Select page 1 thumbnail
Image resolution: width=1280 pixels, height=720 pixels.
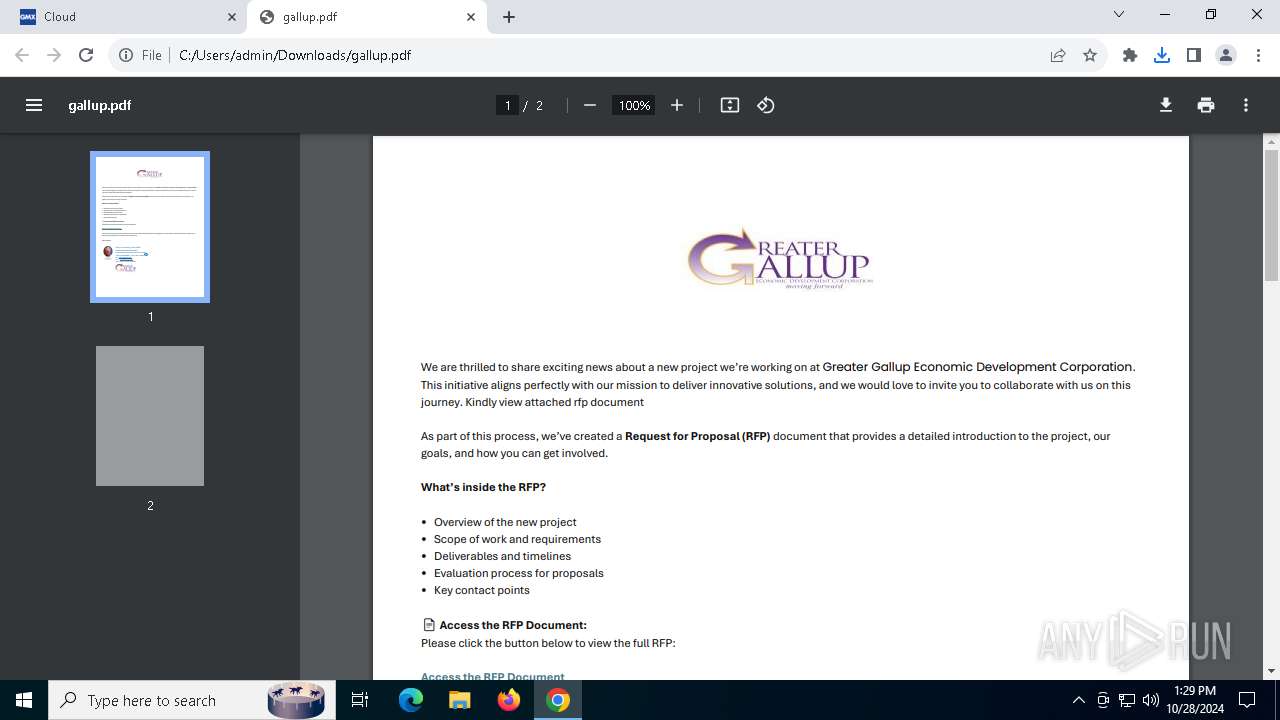coord(150,227)
